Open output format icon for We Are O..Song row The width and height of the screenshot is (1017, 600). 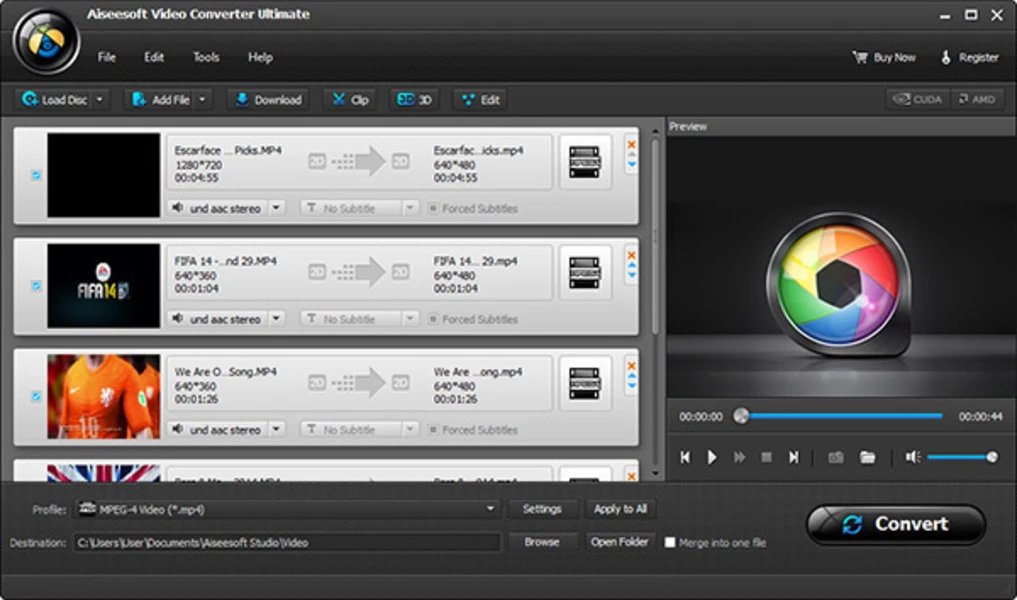[x=584, y=383]
